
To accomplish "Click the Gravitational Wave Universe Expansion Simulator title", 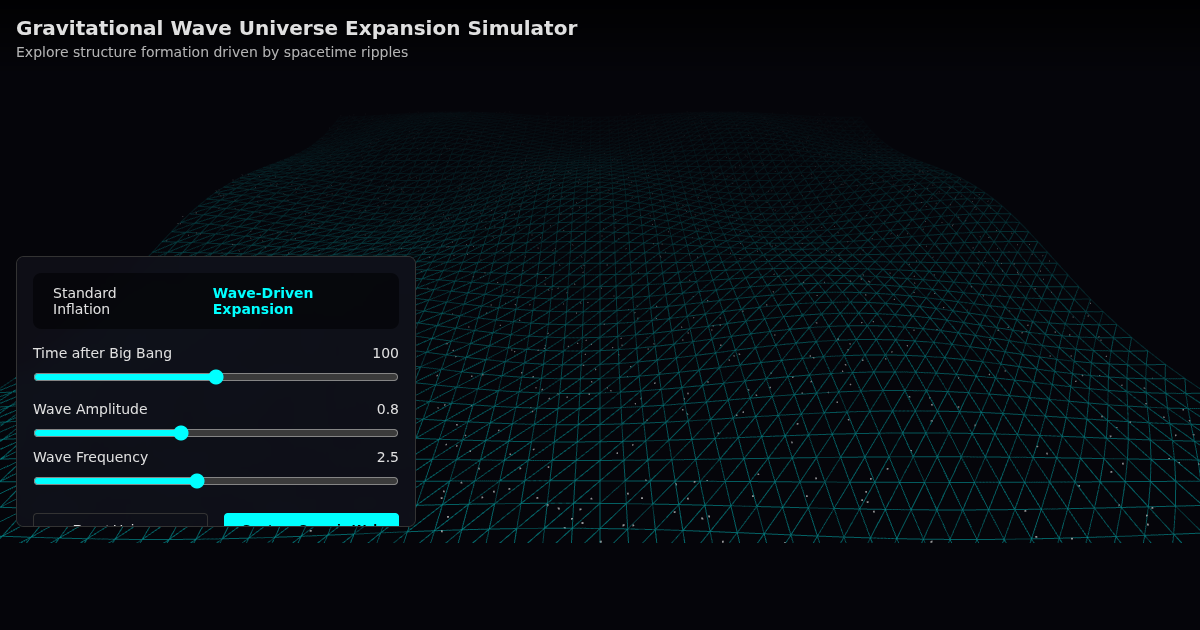I will pyautogui.click(x=296, y=28).
